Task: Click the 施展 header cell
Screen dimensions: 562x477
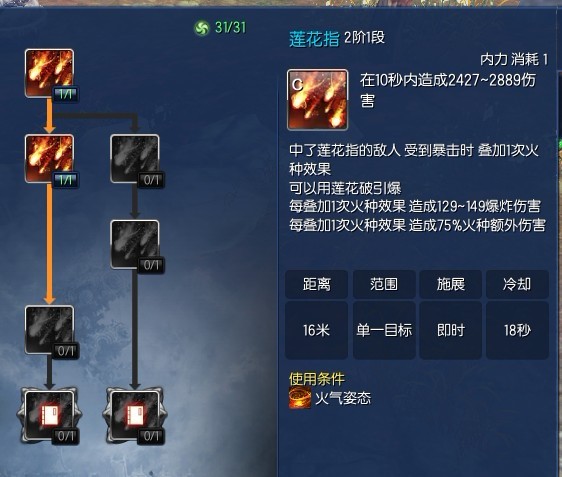Action: tap(451, 285)
